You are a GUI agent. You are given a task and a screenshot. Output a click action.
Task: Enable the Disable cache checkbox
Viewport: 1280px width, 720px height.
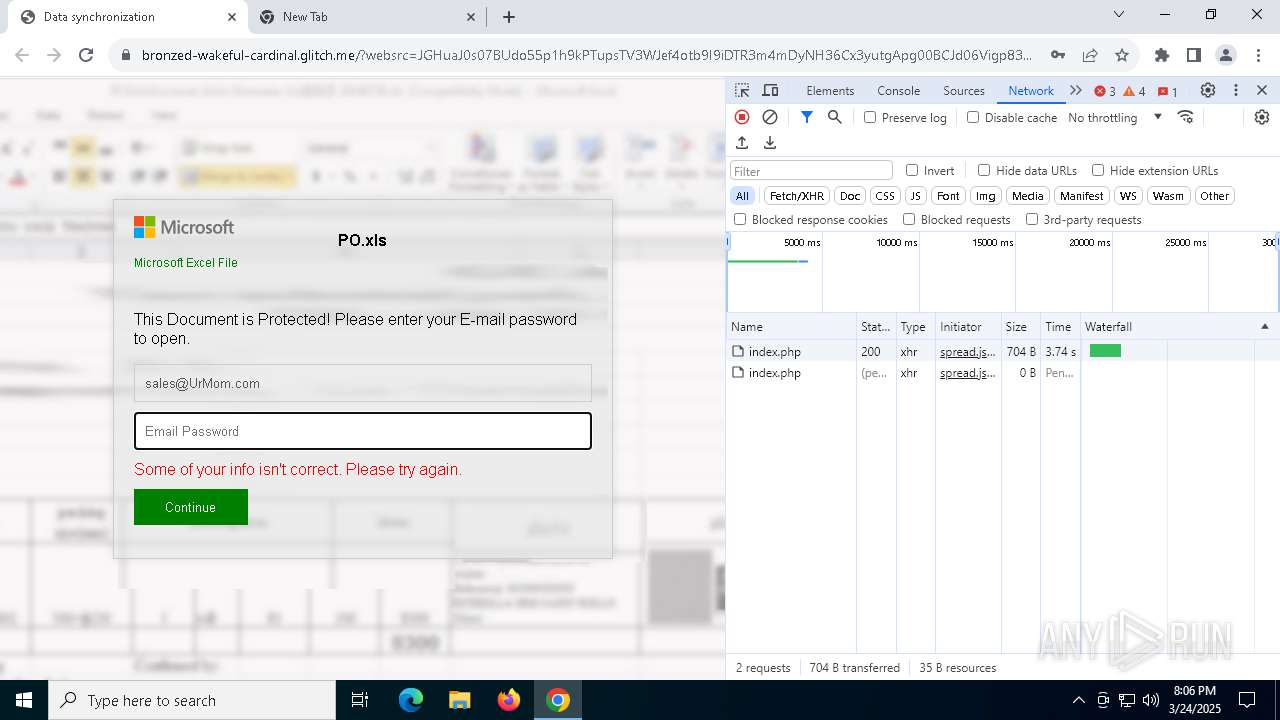point(973,117)
